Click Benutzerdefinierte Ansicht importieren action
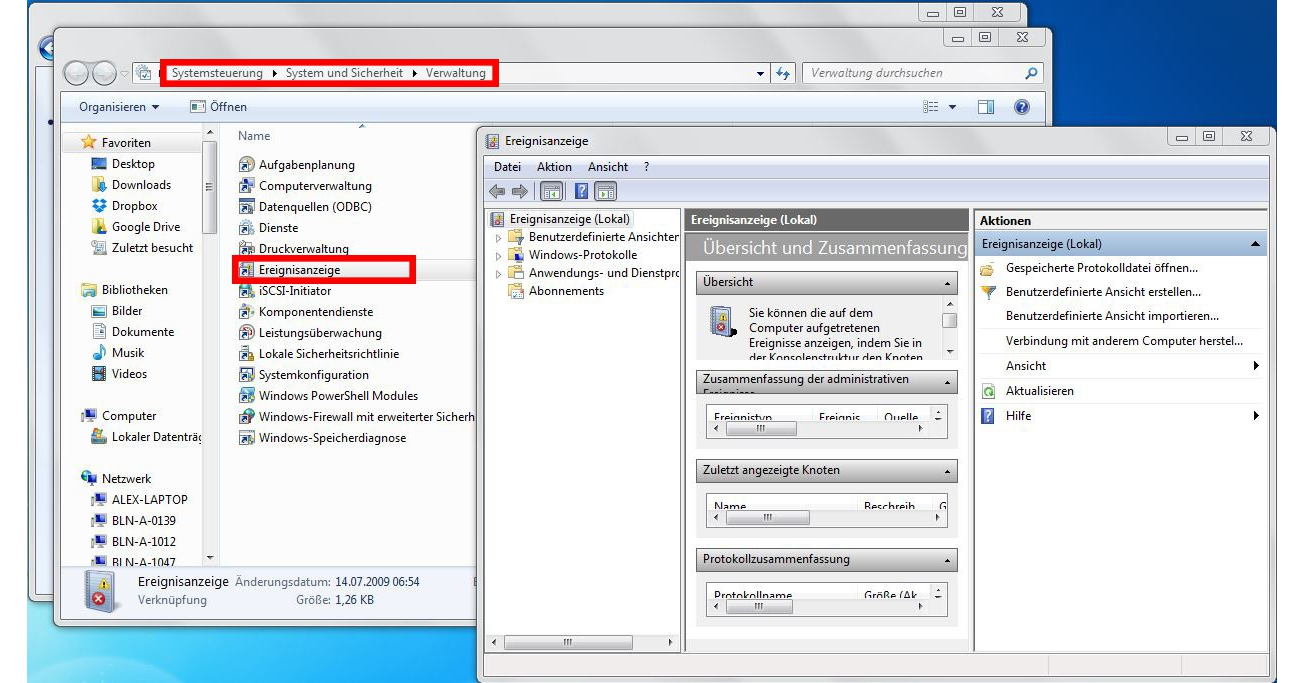 coord(1112,316)
